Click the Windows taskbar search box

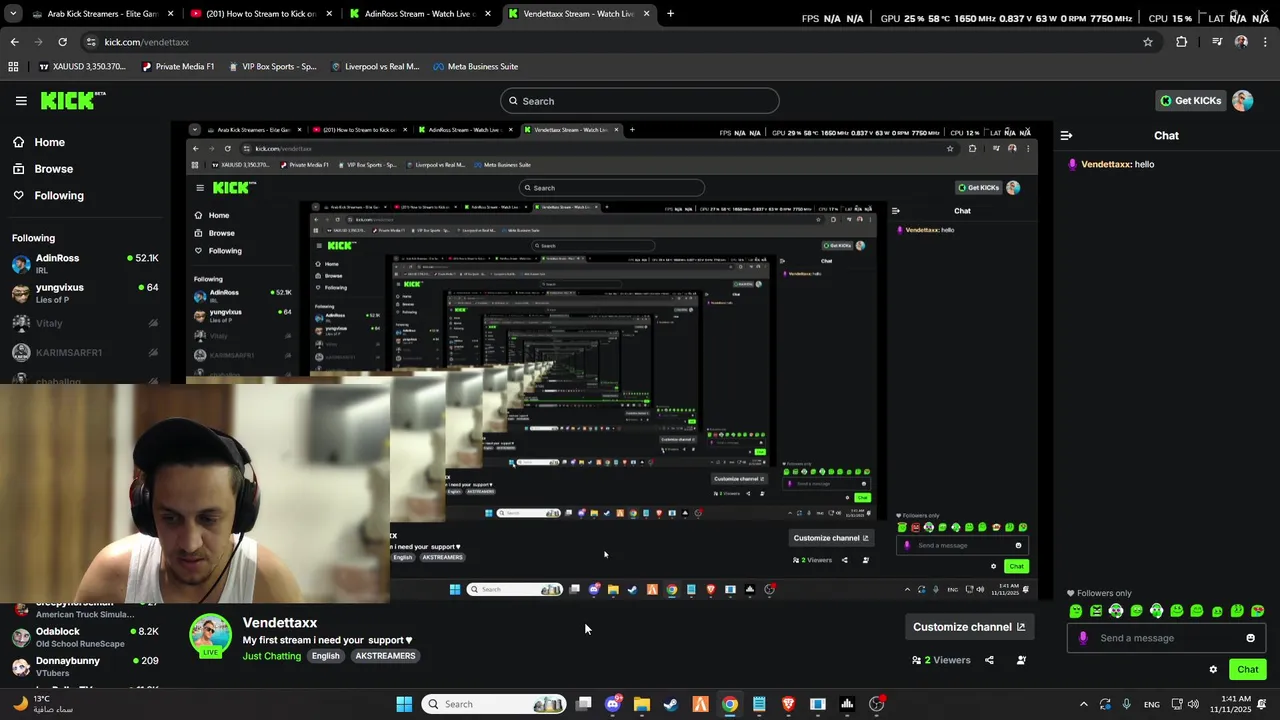pyautogui.click(x=493, y=704)
